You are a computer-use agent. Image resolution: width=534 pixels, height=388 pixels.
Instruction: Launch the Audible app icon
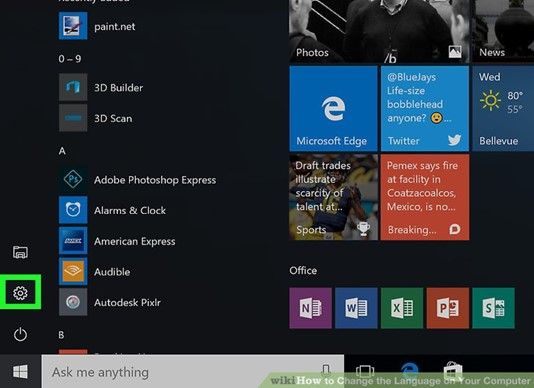pyautogui.click(x=73, y=271)
